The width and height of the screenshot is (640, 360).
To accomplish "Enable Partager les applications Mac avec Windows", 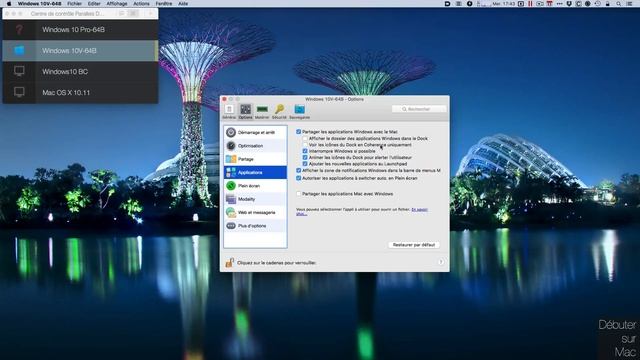I will (298, 193).
